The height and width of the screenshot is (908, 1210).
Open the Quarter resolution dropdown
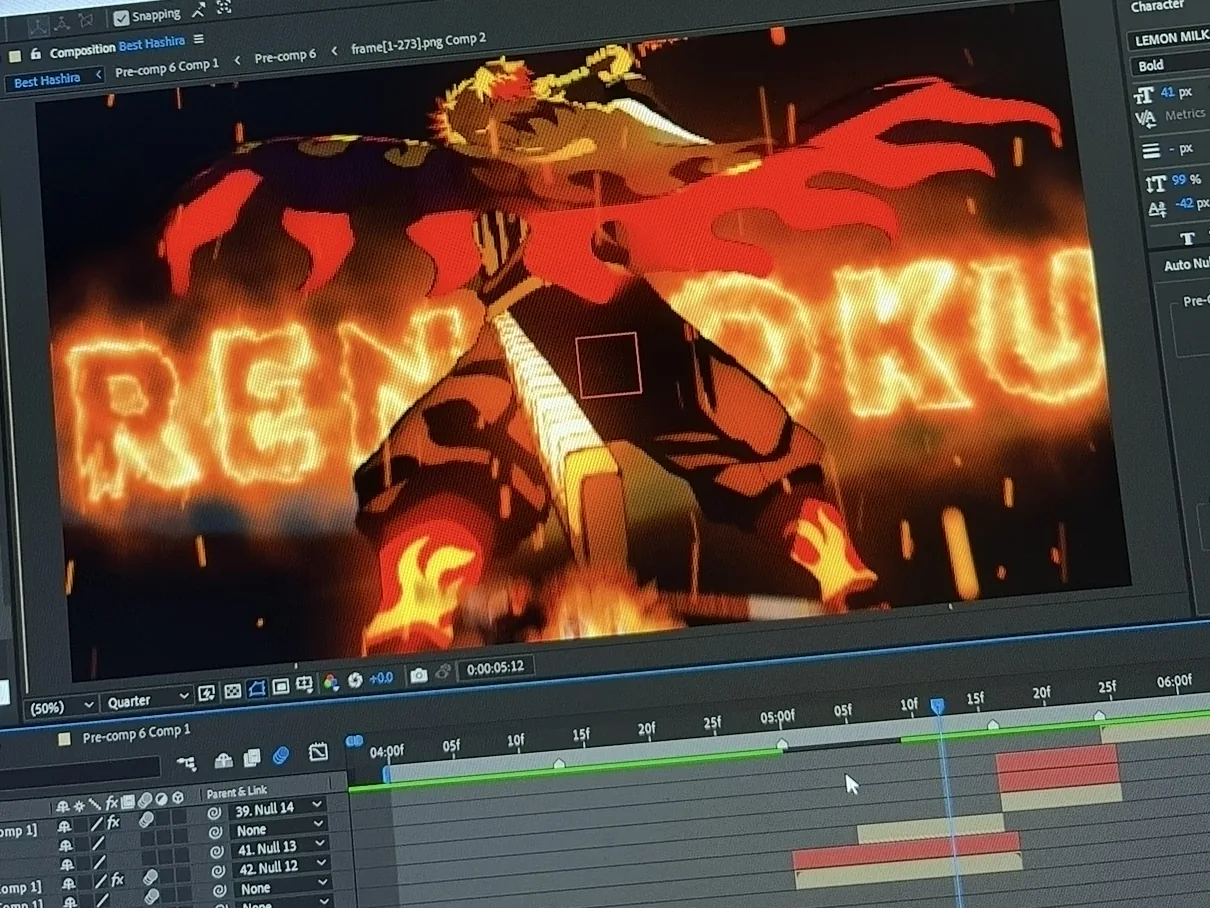(146, 700)
